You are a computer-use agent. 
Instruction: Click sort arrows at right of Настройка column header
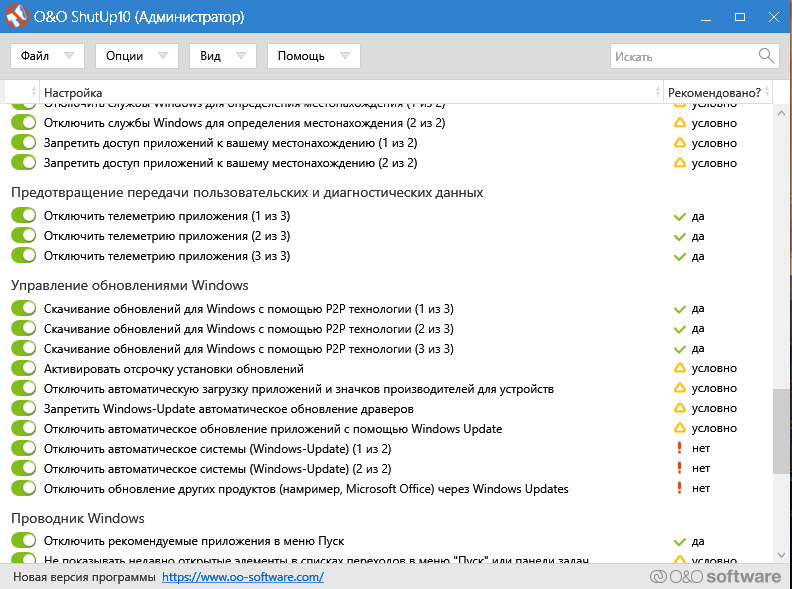click(658, 92)
